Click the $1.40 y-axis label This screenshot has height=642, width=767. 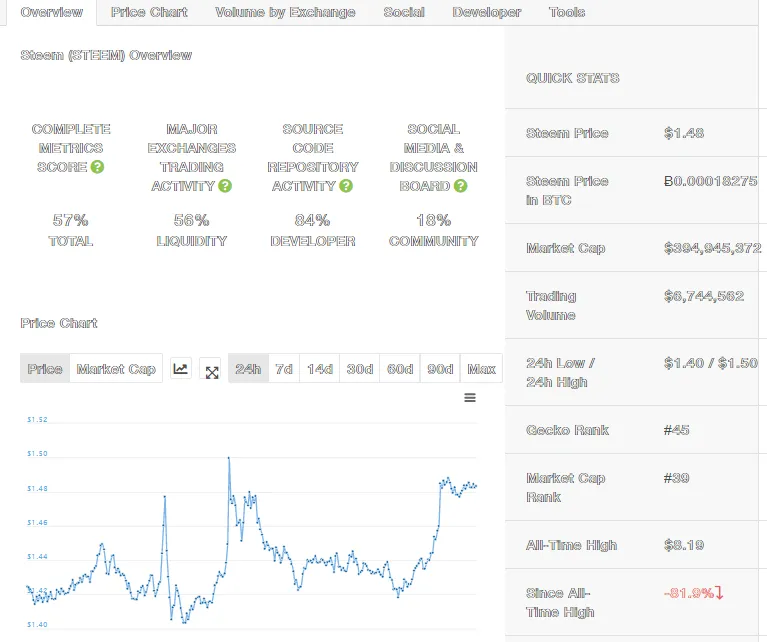(x=37, y=624)
